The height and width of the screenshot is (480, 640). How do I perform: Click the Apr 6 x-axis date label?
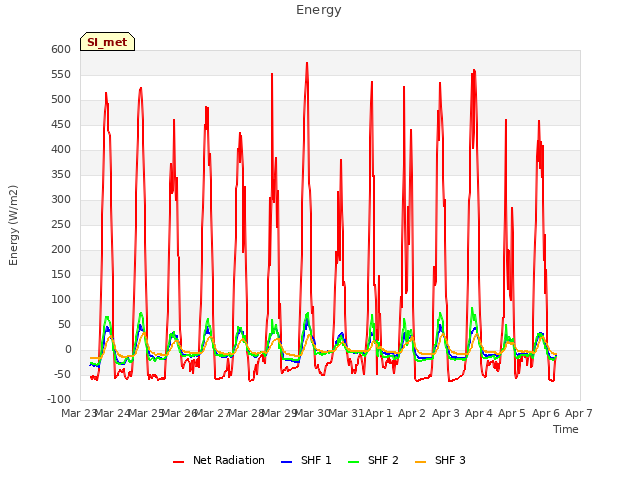[546, 413]
